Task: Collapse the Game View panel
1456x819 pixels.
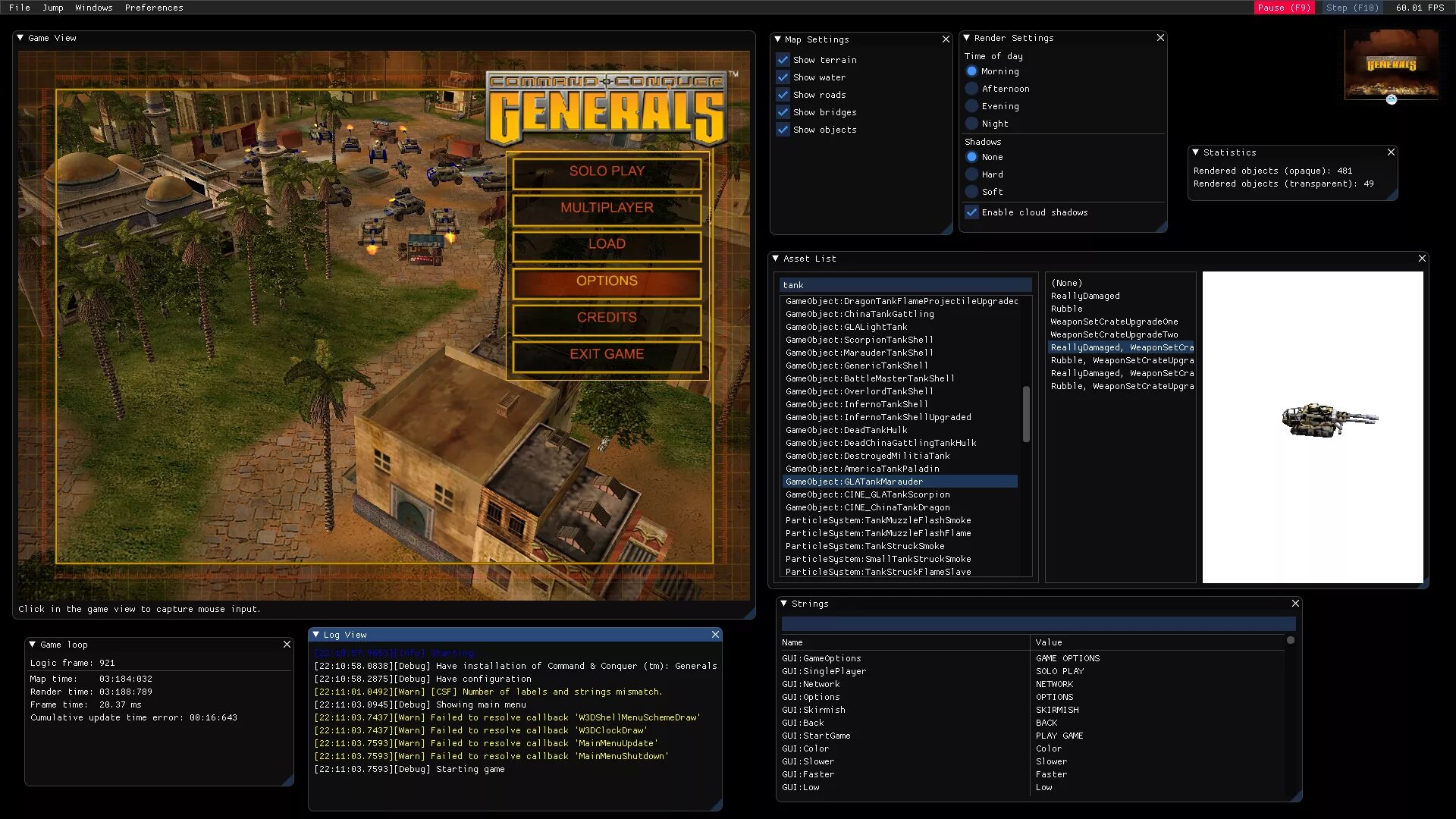Action: click(x=20, y=38)
